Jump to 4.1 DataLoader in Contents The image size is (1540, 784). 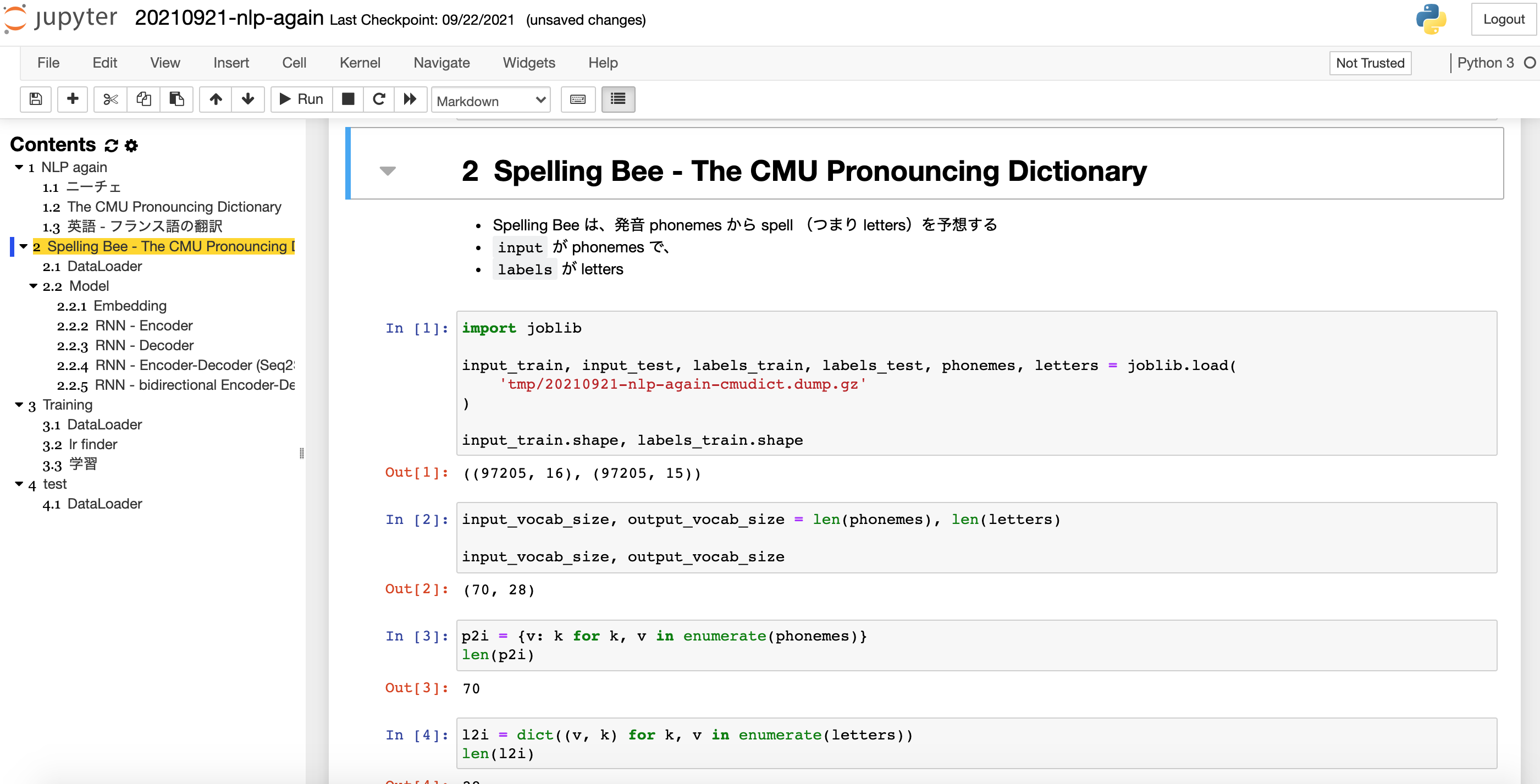click(x=92, y=504)
